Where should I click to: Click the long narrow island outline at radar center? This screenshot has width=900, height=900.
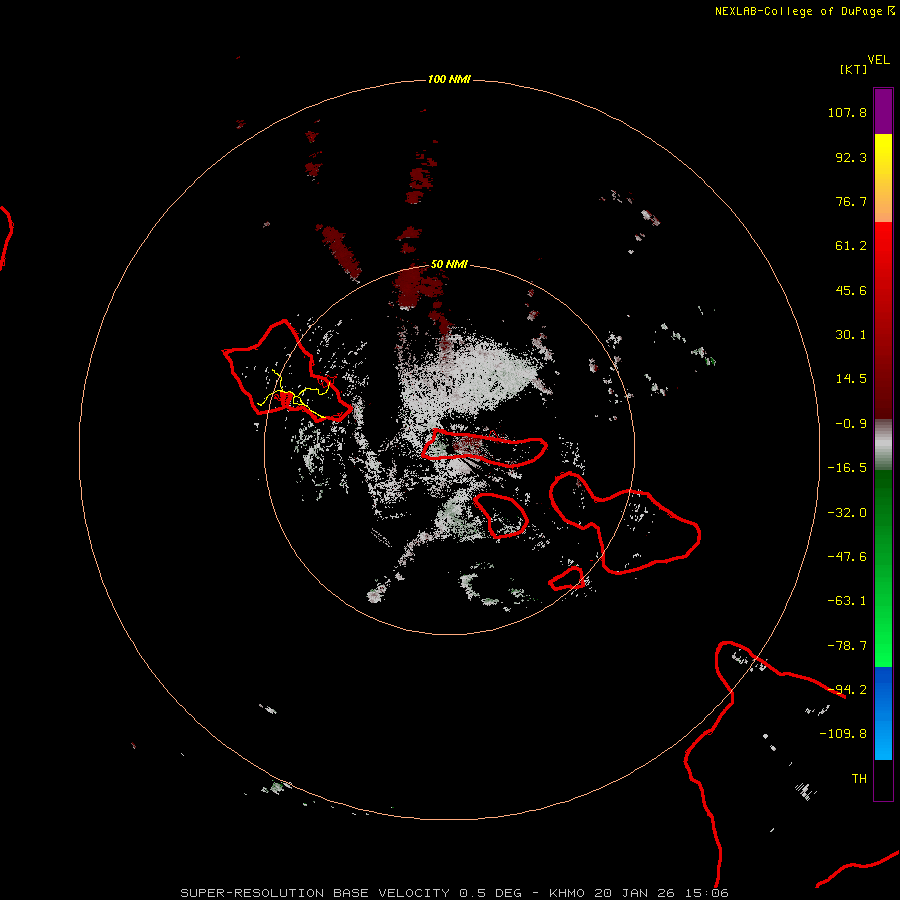[484, 448]
